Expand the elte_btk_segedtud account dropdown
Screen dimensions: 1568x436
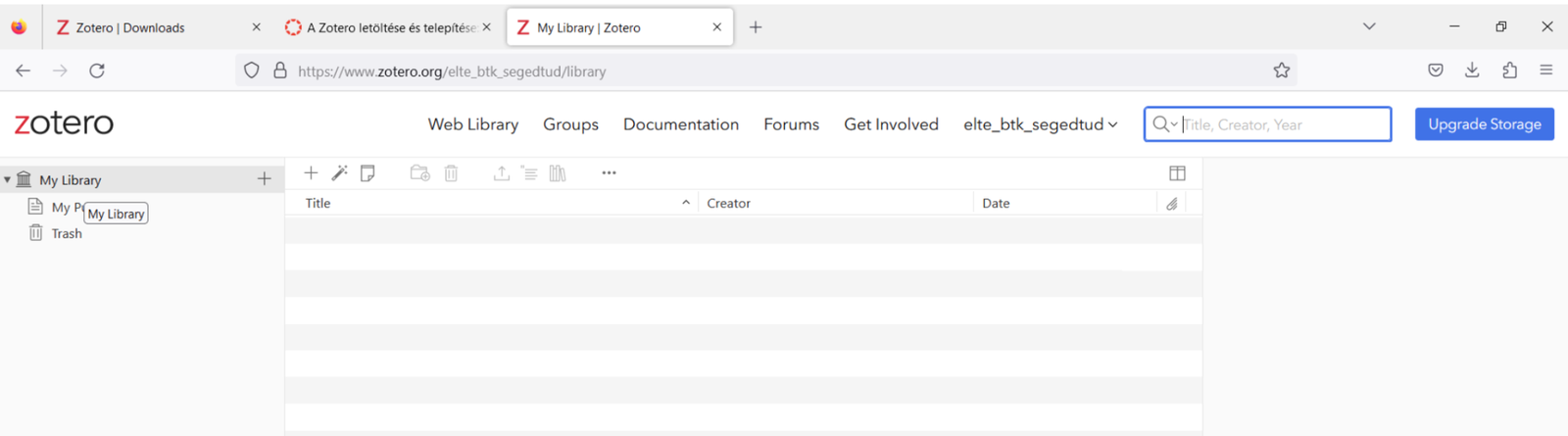click(x=1040, y=124)
